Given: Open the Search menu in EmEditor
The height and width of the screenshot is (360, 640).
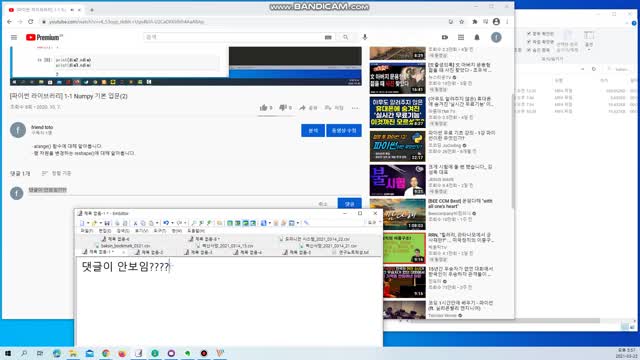Looking at the screenshot, I should pyautogui.click(x=123, y=231).
